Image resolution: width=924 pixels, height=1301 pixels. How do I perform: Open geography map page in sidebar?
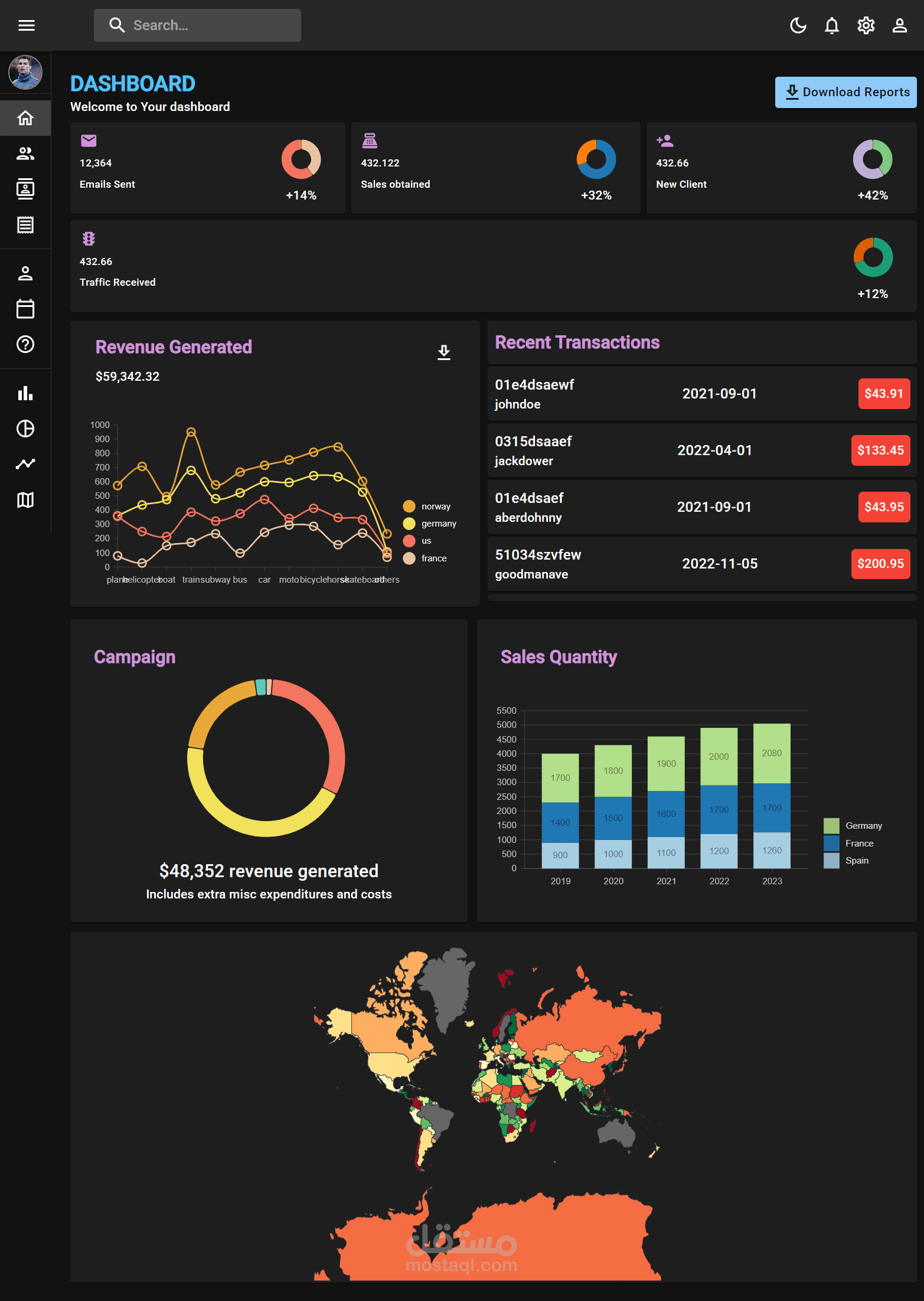[x=25, y=500]
